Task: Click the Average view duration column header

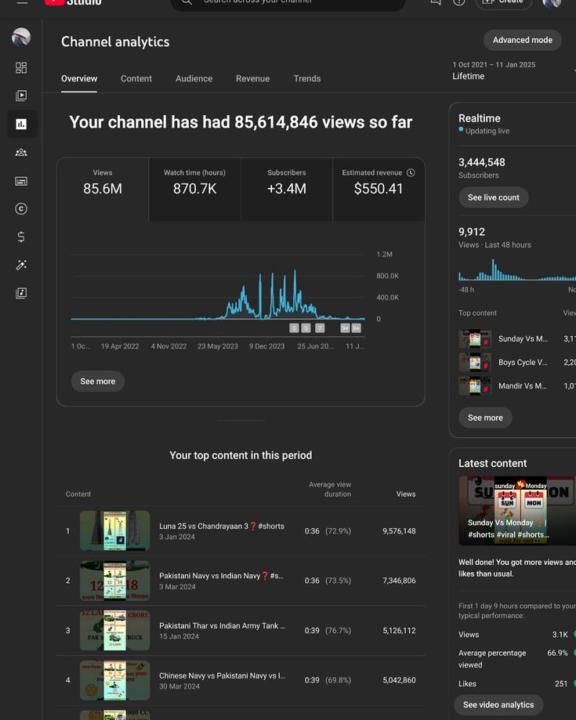Action: point(330,489)
